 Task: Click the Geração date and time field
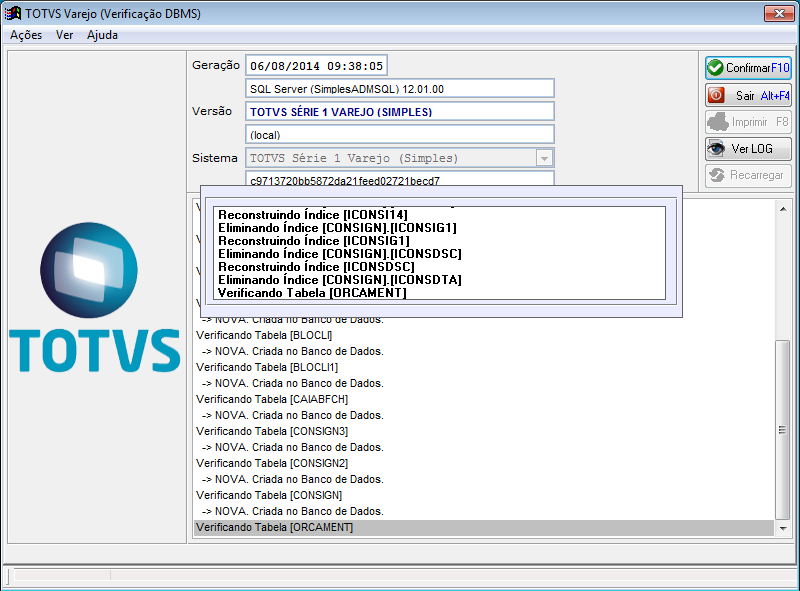point(316,66)
